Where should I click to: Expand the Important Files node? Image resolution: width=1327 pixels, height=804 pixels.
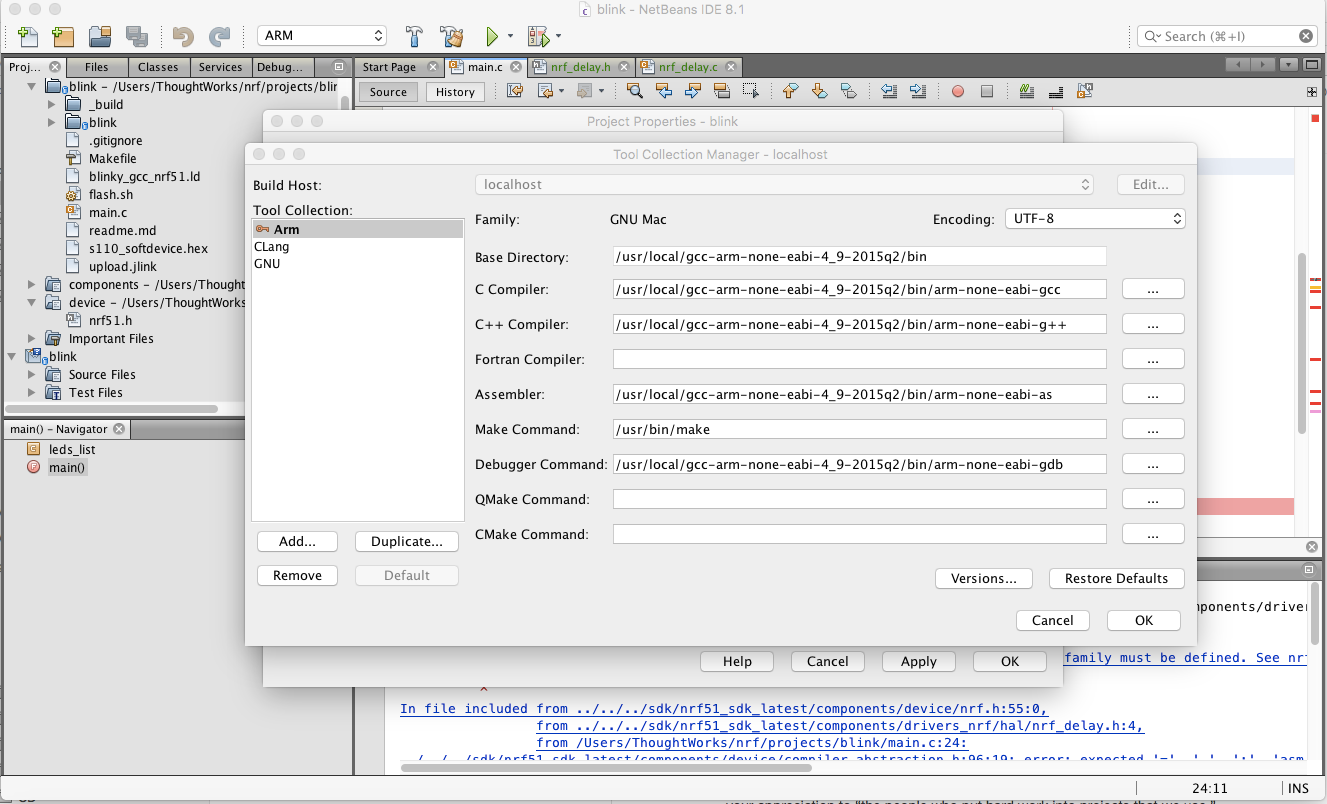pos(32,338)
